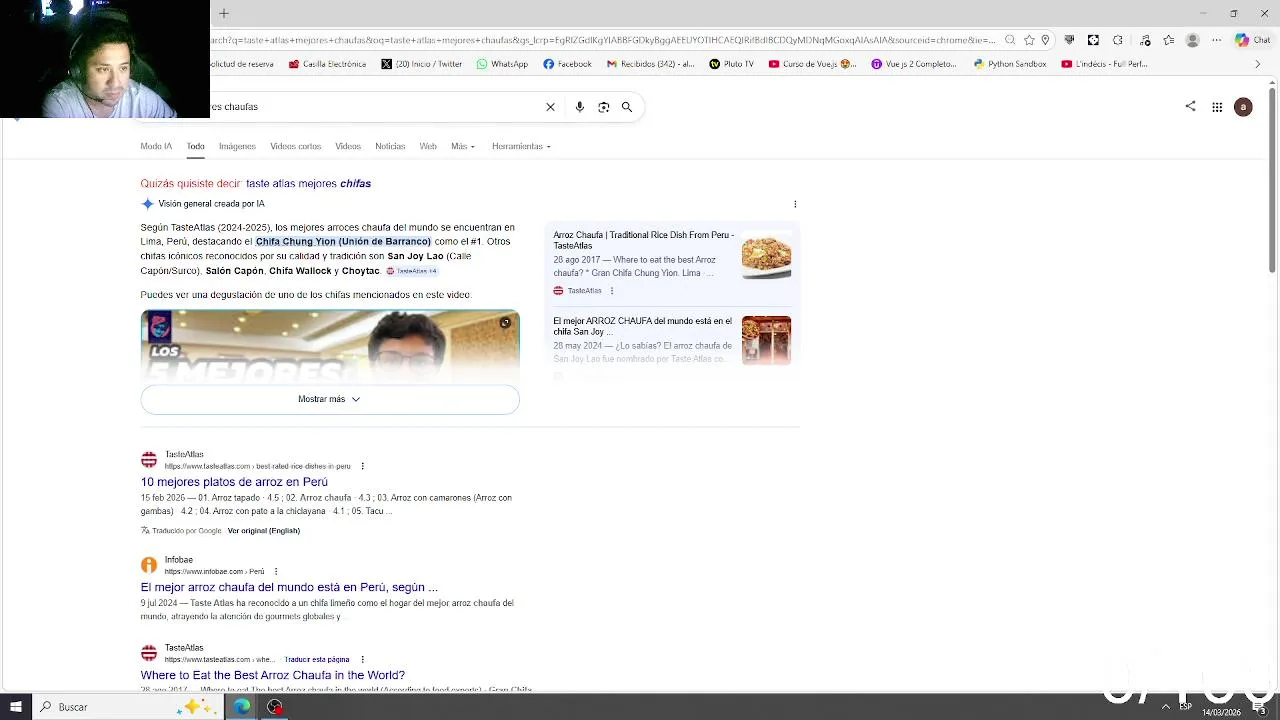Switch to Videos cortos tab
1280x720 pixels.
[295, 146]
